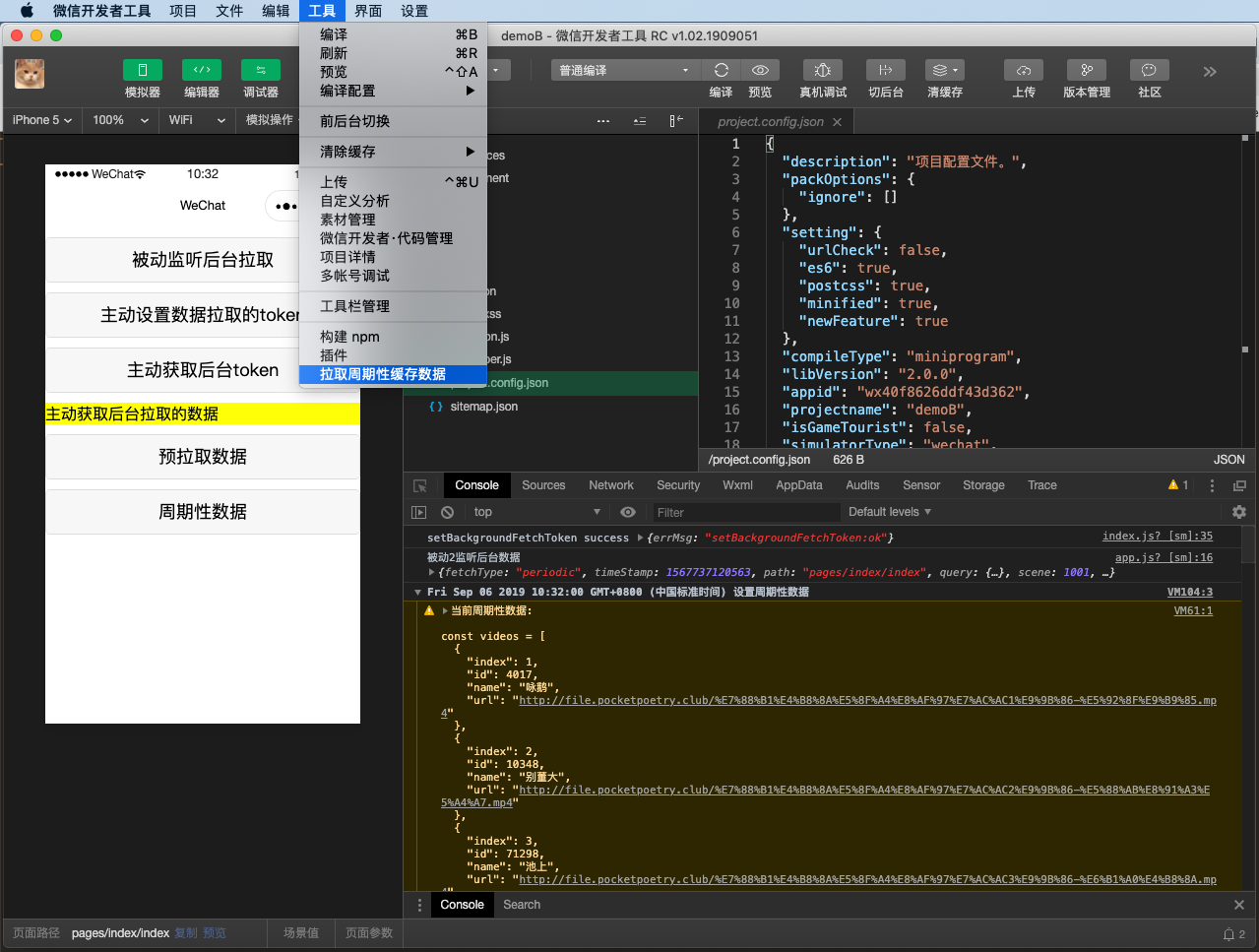The image size is (1259, 952).
Task: Open 版本管理 version control icon
Action: 1087,70
